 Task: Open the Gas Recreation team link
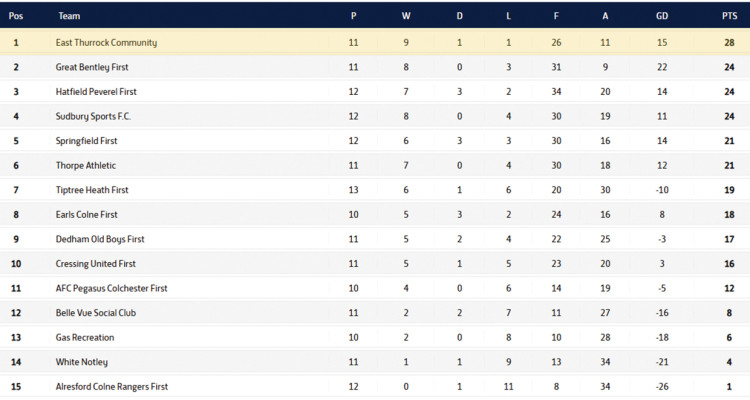click(x=85, y=337)
